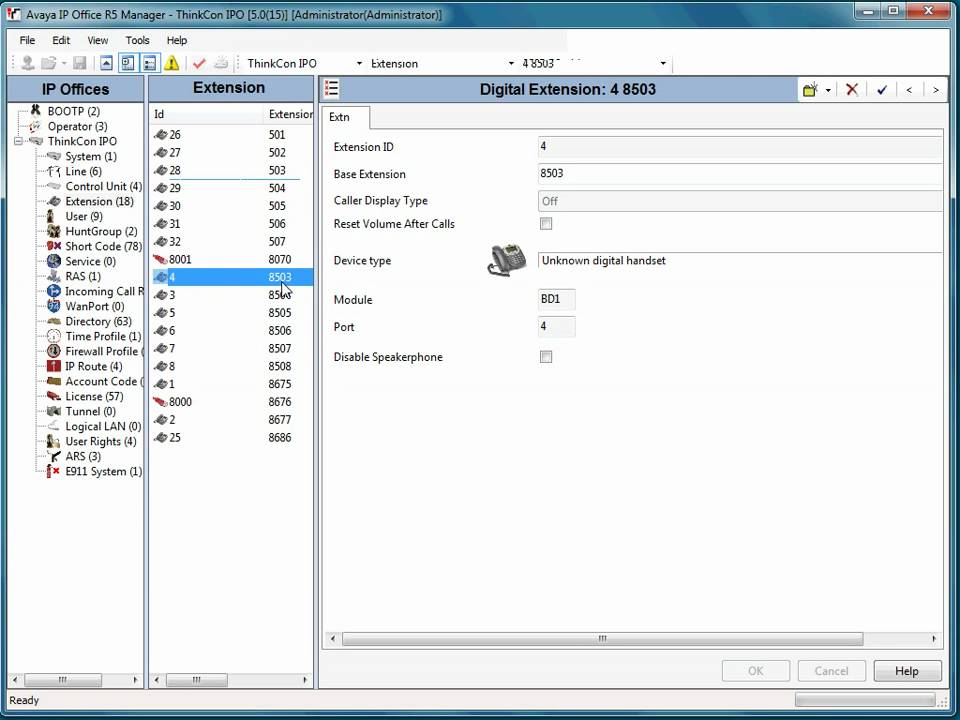
Task: Sort by Id column header
Action: (x=206, y=114)
